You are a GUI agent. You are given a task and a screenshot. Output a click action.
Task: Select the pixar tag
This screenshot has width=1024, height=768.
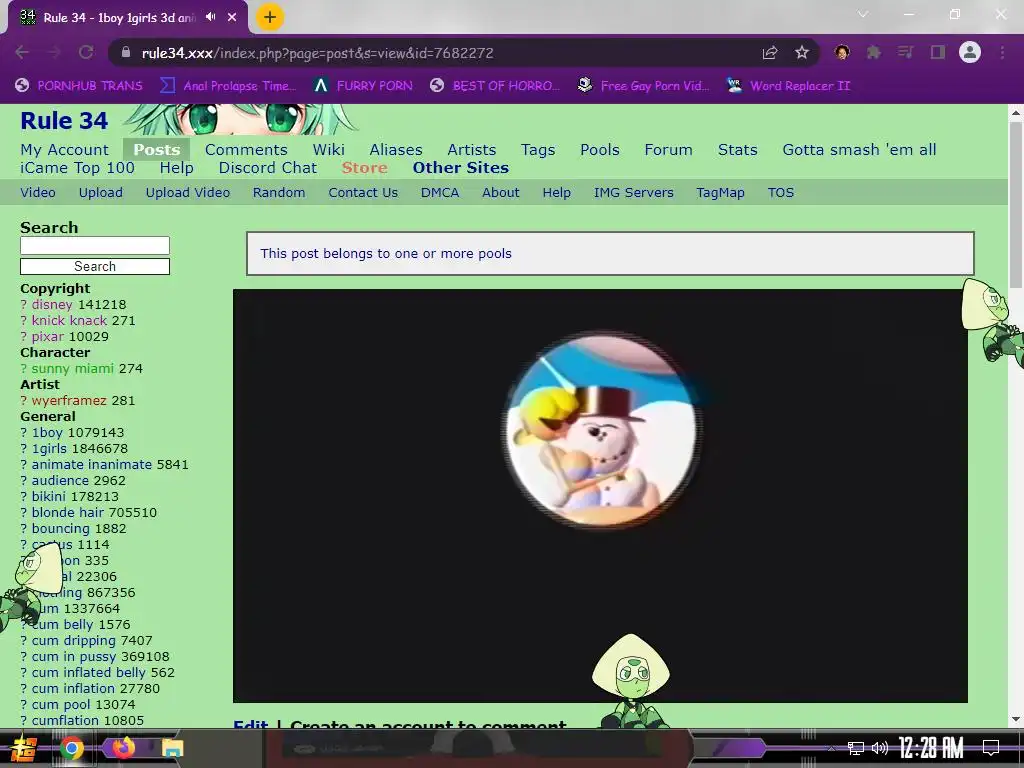pos(48,337)
